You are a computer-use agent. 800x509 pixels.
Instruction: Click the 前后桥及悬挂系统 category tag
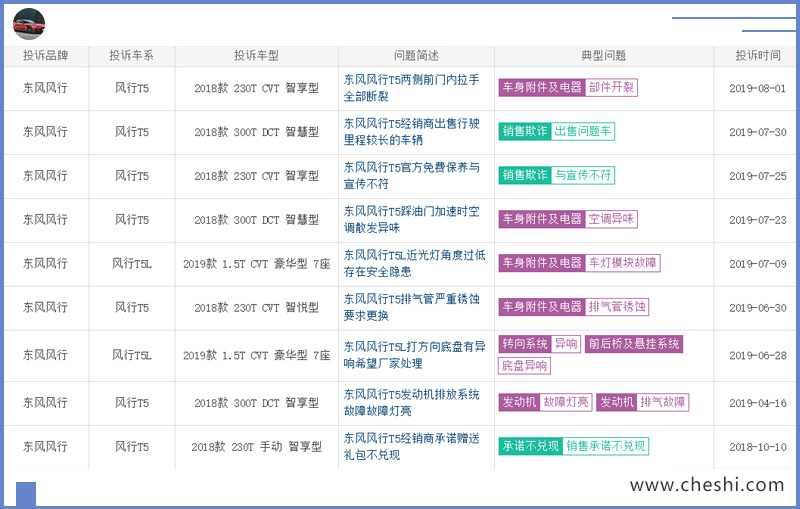(x=634, y=344)
